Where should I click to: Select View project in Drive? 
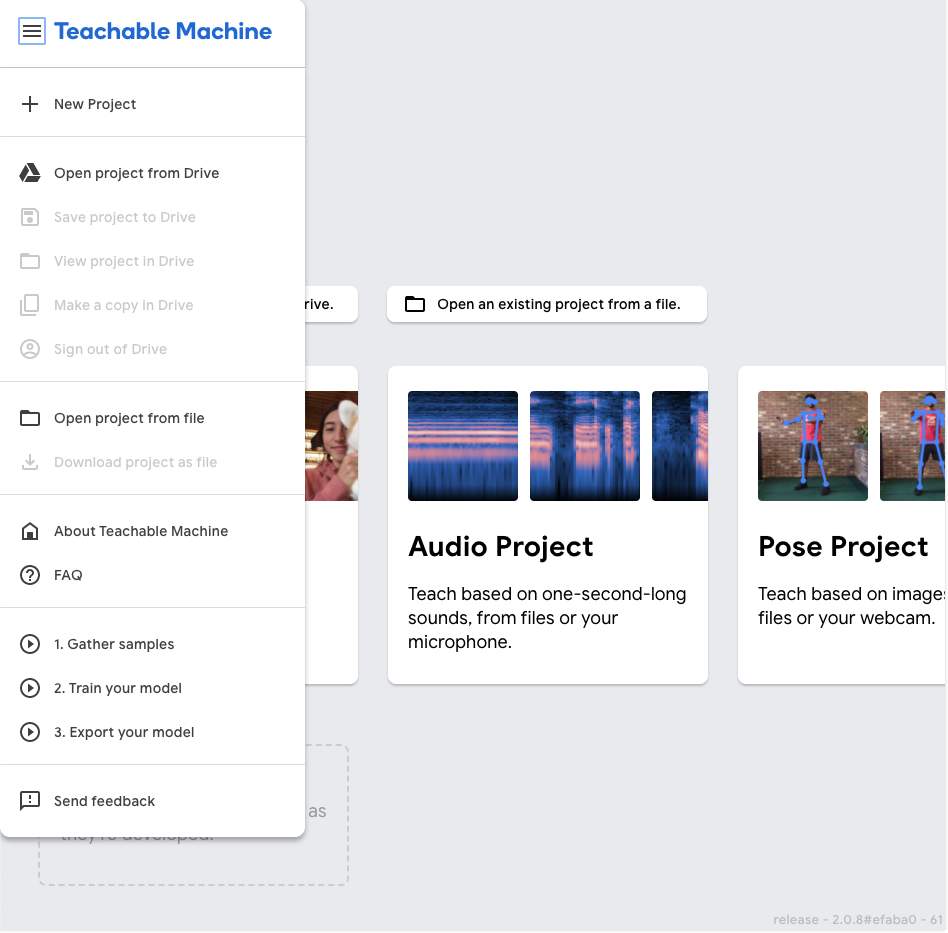click(124, 261)
